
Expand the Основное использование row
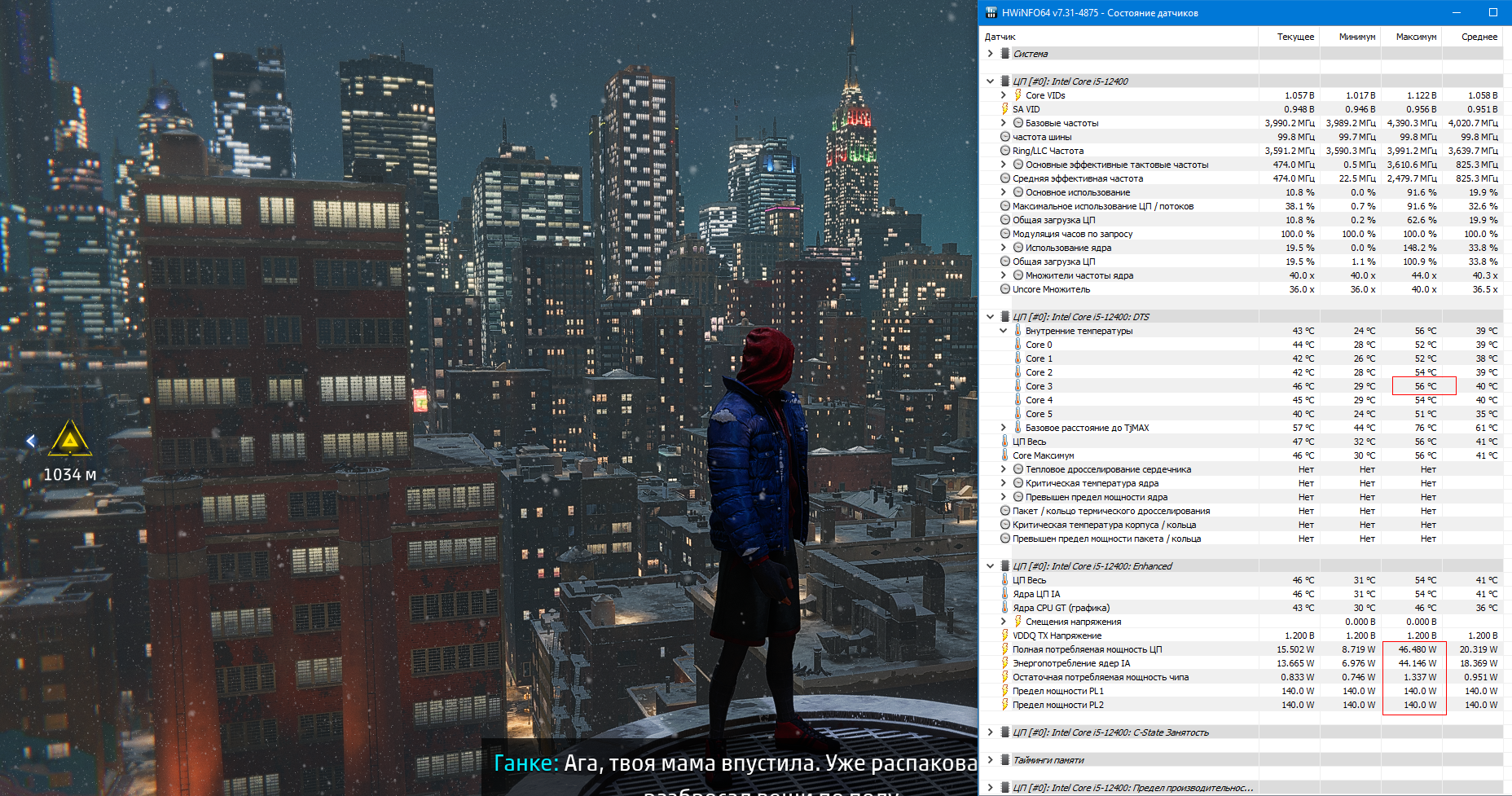(1004, 192)
